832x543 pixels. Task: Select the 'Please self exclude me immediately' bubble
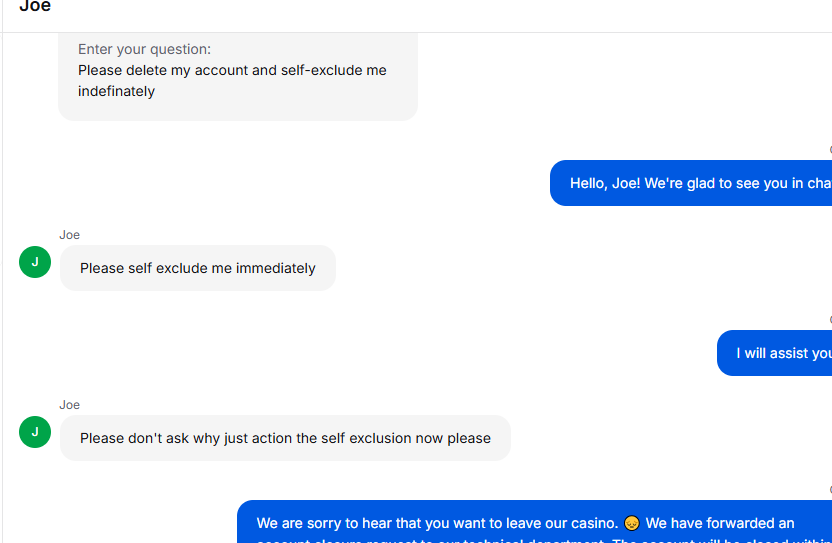(x=198, y=268)
